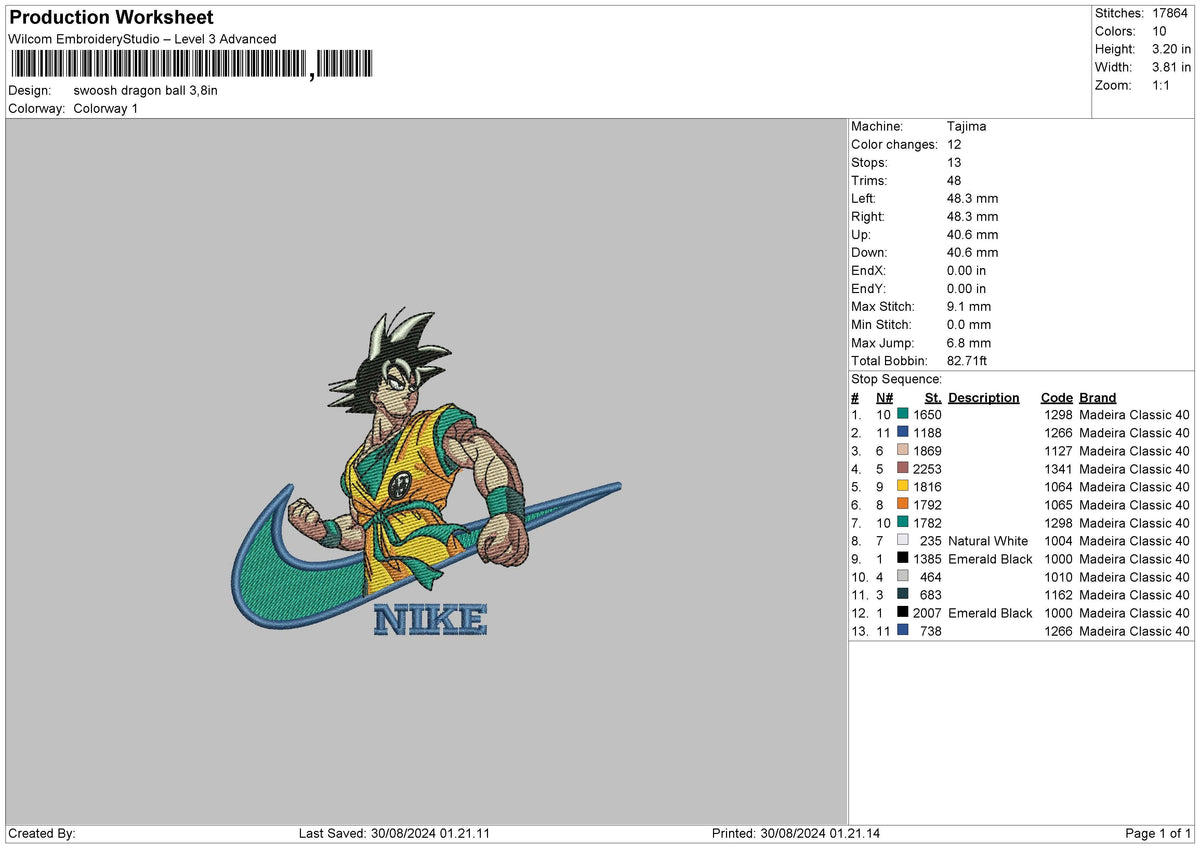Click thread code 1127
This screenshot has height=848, width=1200.
click(1058, 451)
